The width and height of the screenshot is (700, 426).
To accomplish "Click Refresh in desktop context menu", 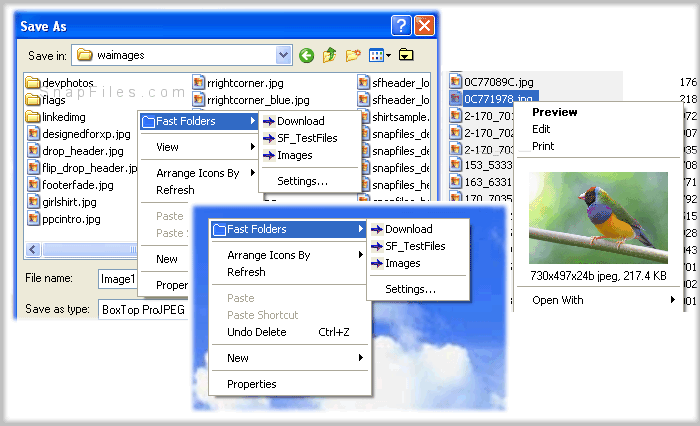I will (288, 272).
